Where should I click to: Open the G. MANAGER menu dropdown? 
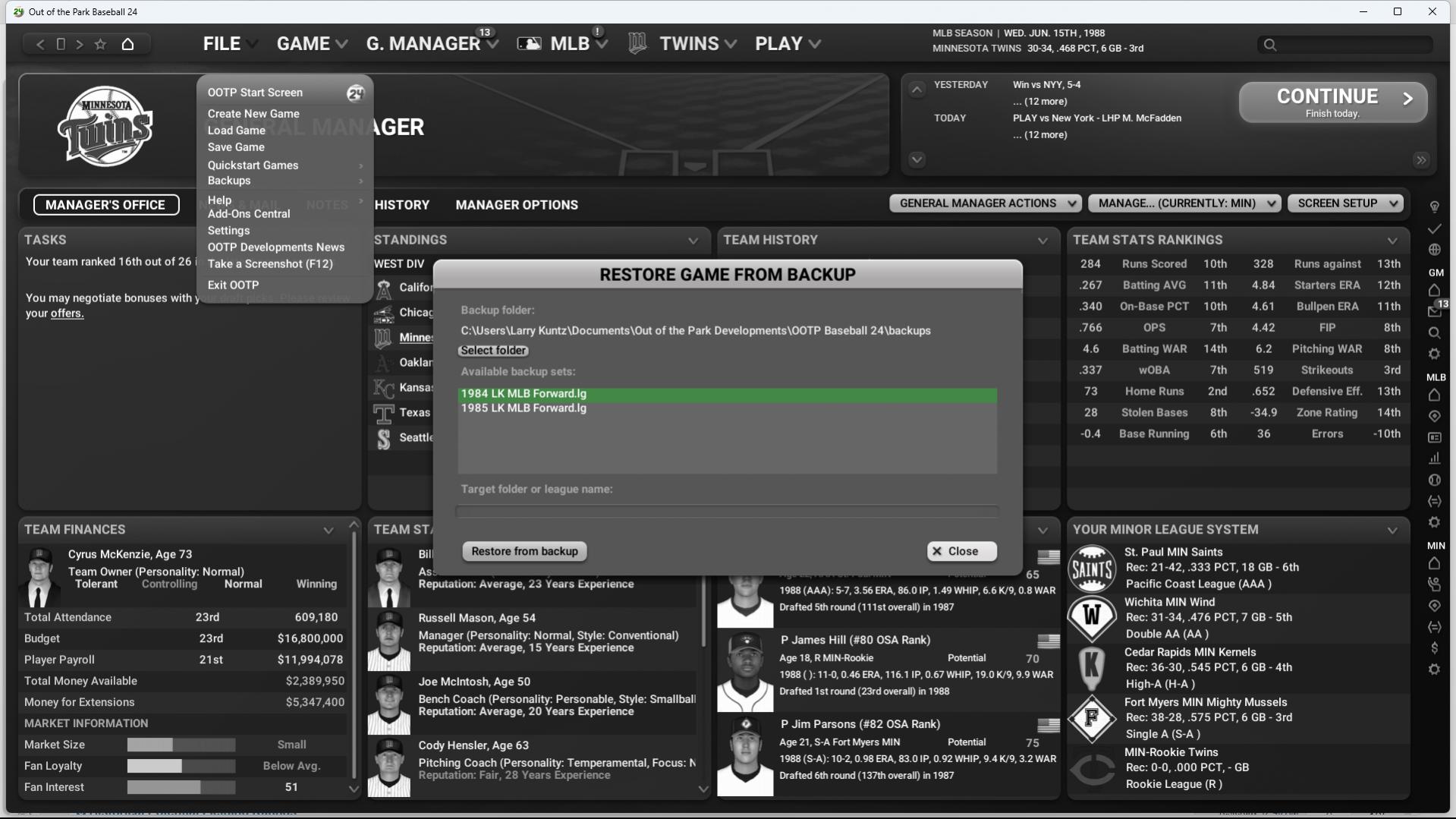click(432, 44)
